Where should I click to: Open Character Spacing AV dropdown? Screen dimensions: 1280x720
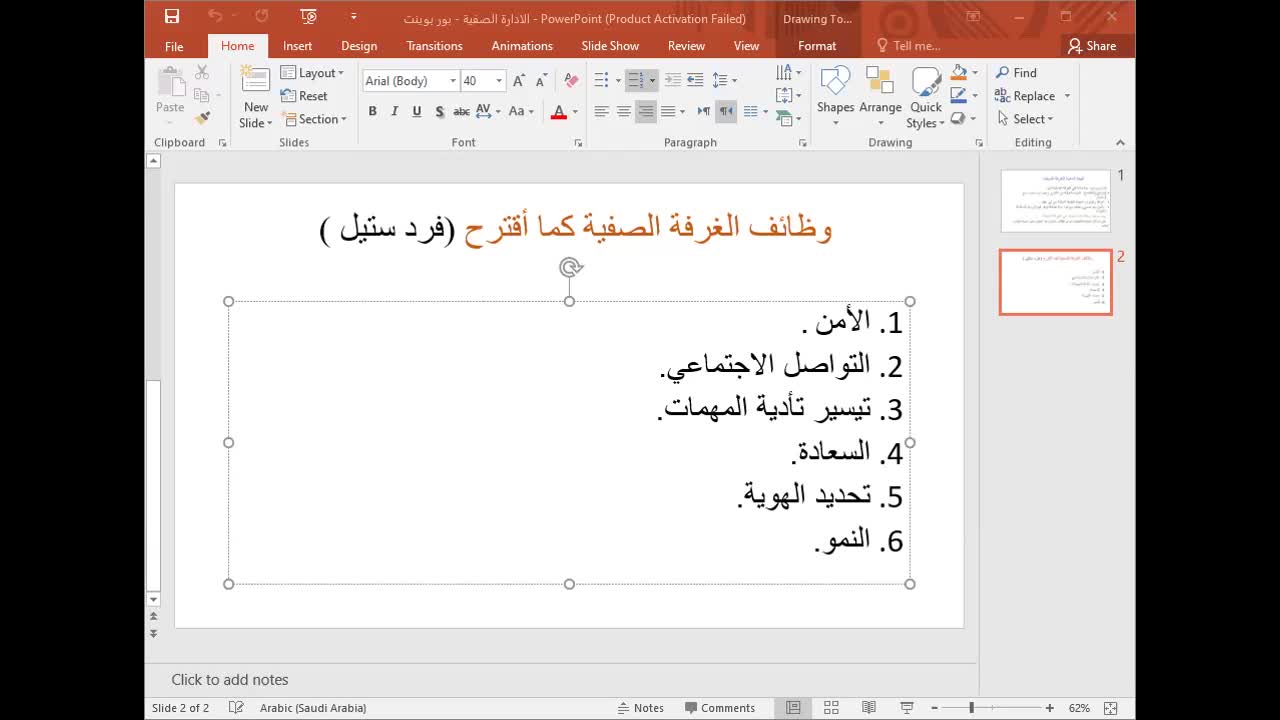point(488,111)
